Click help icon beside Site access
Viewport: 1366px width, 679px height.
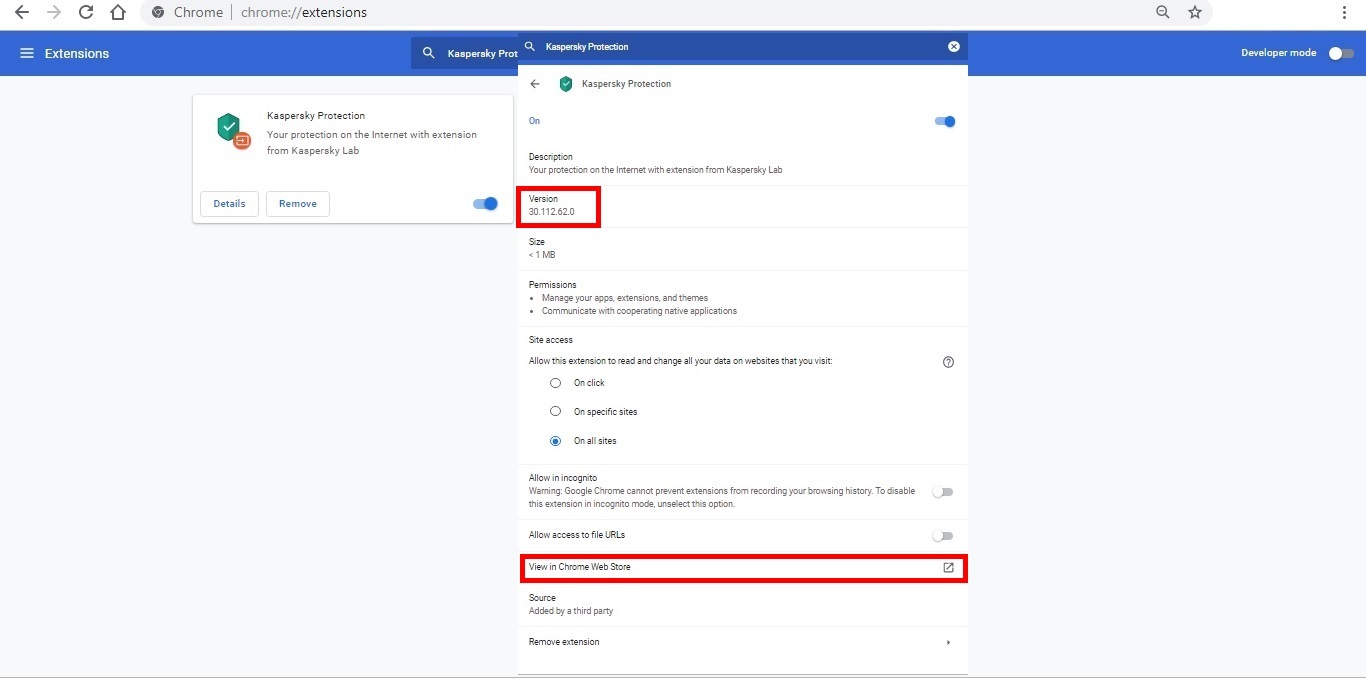[949, 362]
